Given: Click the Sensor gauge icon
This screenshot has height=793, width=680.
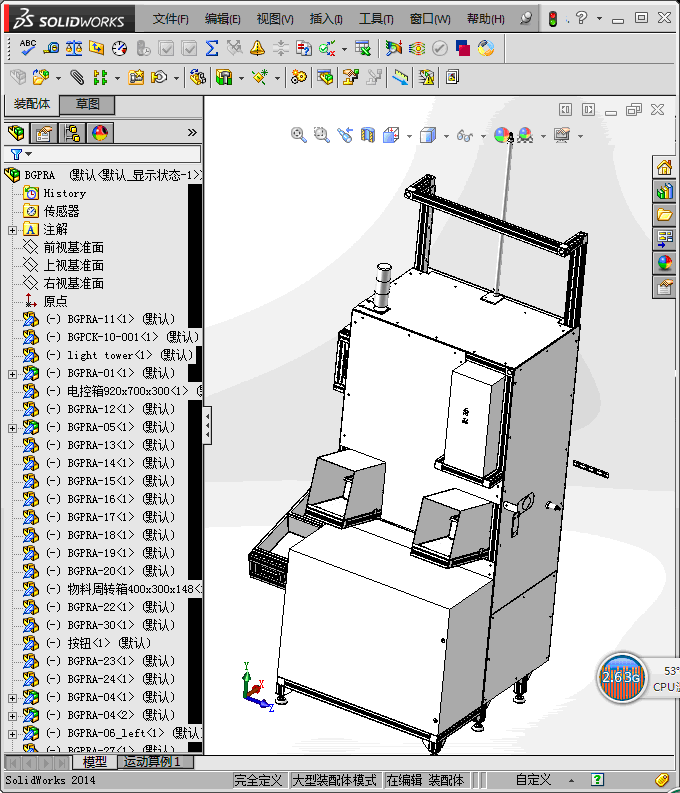Looking at the screenshot, I should 119,49.
